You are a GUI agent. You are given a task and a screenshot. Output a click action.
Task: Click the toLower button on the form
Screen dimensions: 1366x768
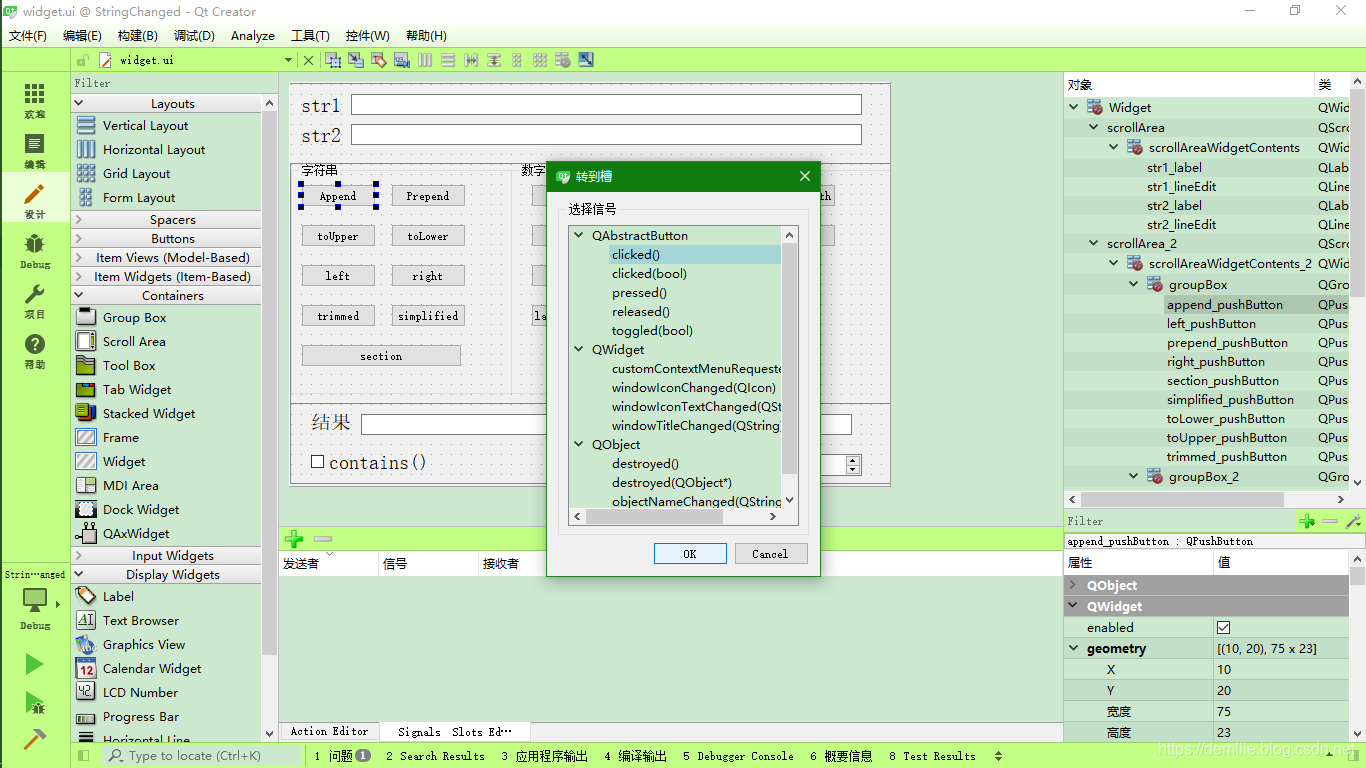[427, 236]
